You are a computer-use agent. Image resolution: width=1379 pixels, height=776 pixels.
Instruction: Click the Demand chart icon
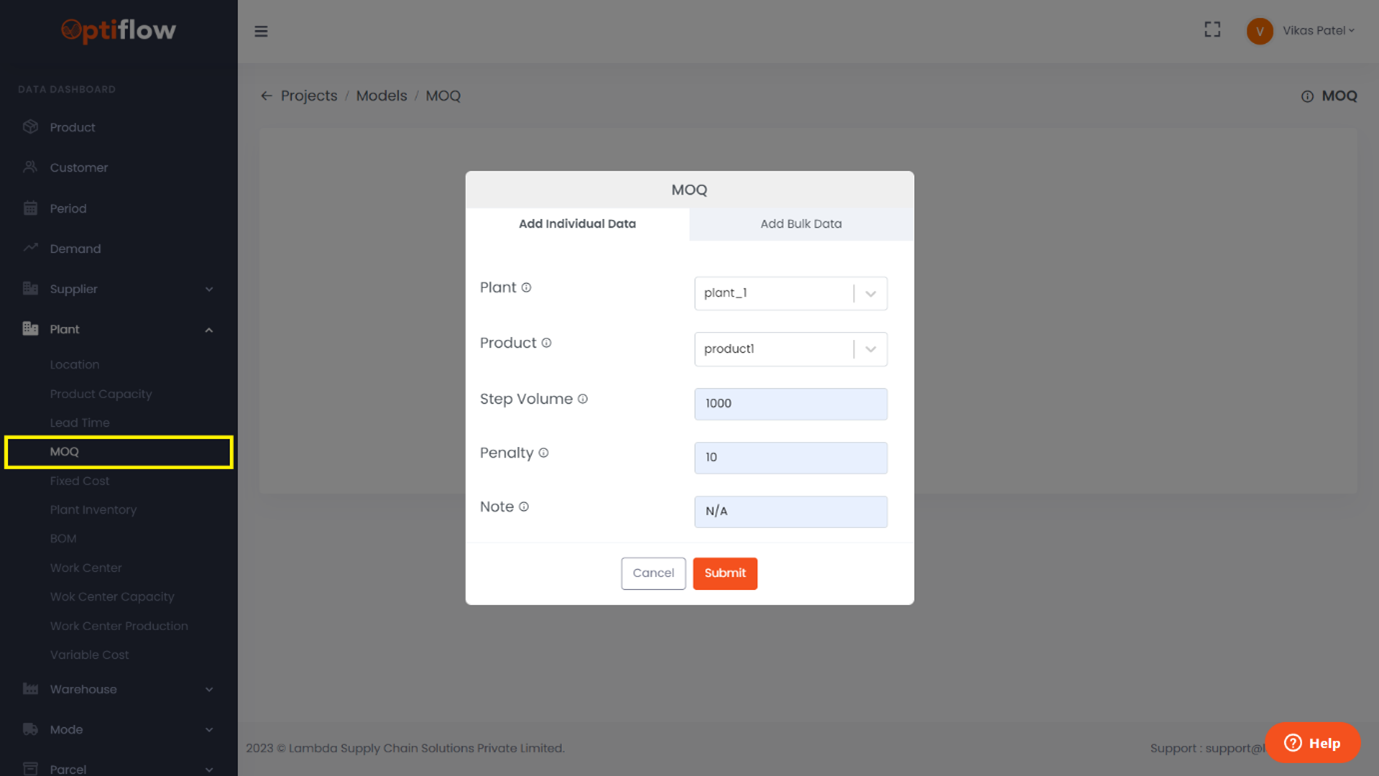(30, 248)
